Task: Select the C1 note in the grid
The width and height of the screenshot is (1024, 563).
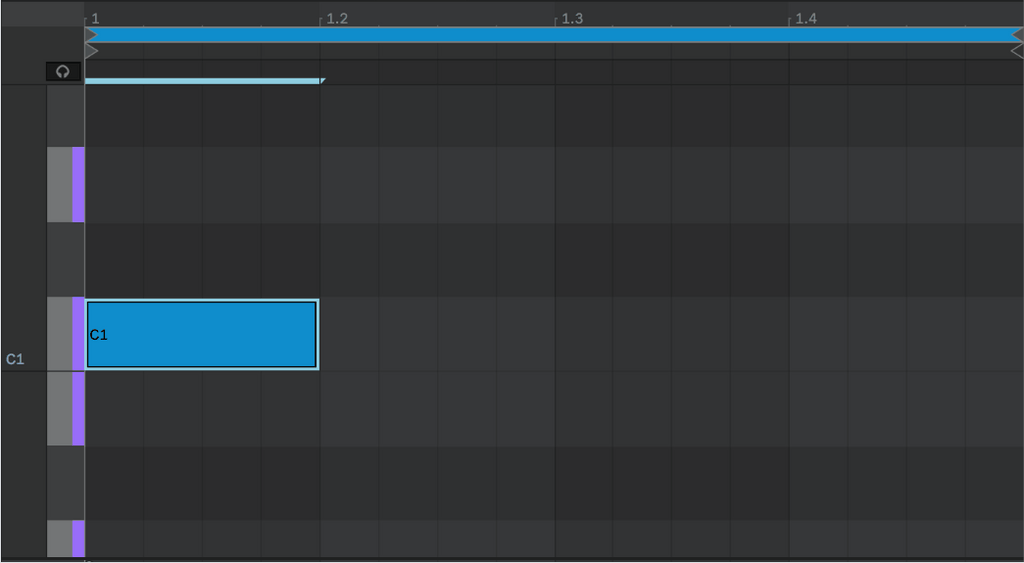Action: [x=202, y=334]
